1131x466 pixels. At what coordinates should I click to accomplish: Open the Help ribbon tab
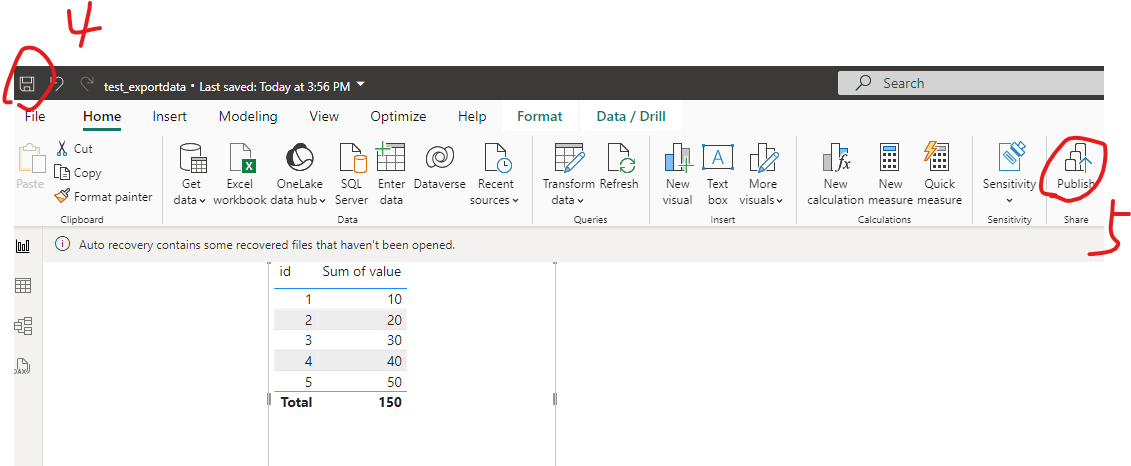click(472, 116)
